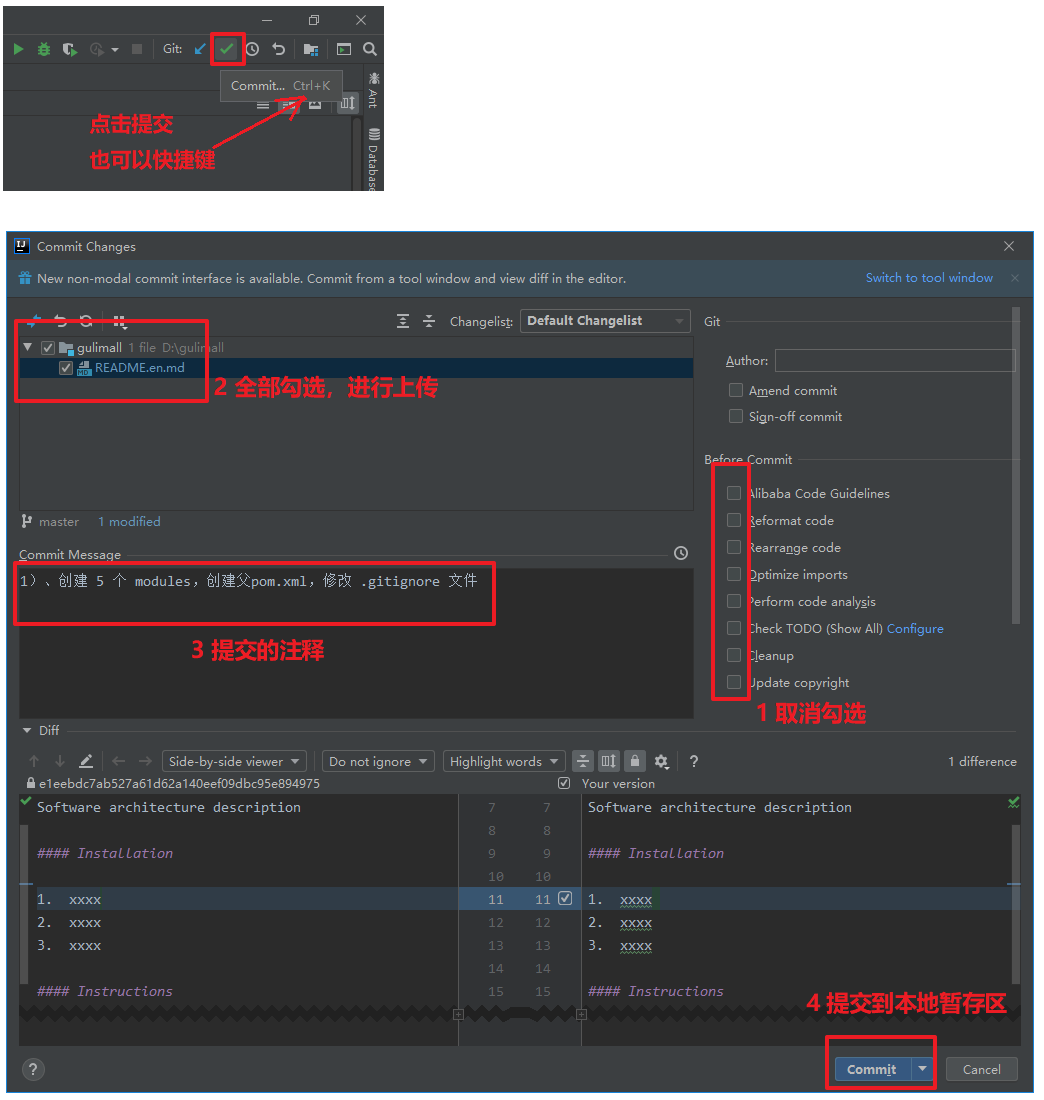
Task: Toggle Perform code analysis checkbox
Action: tap(734, 601)
